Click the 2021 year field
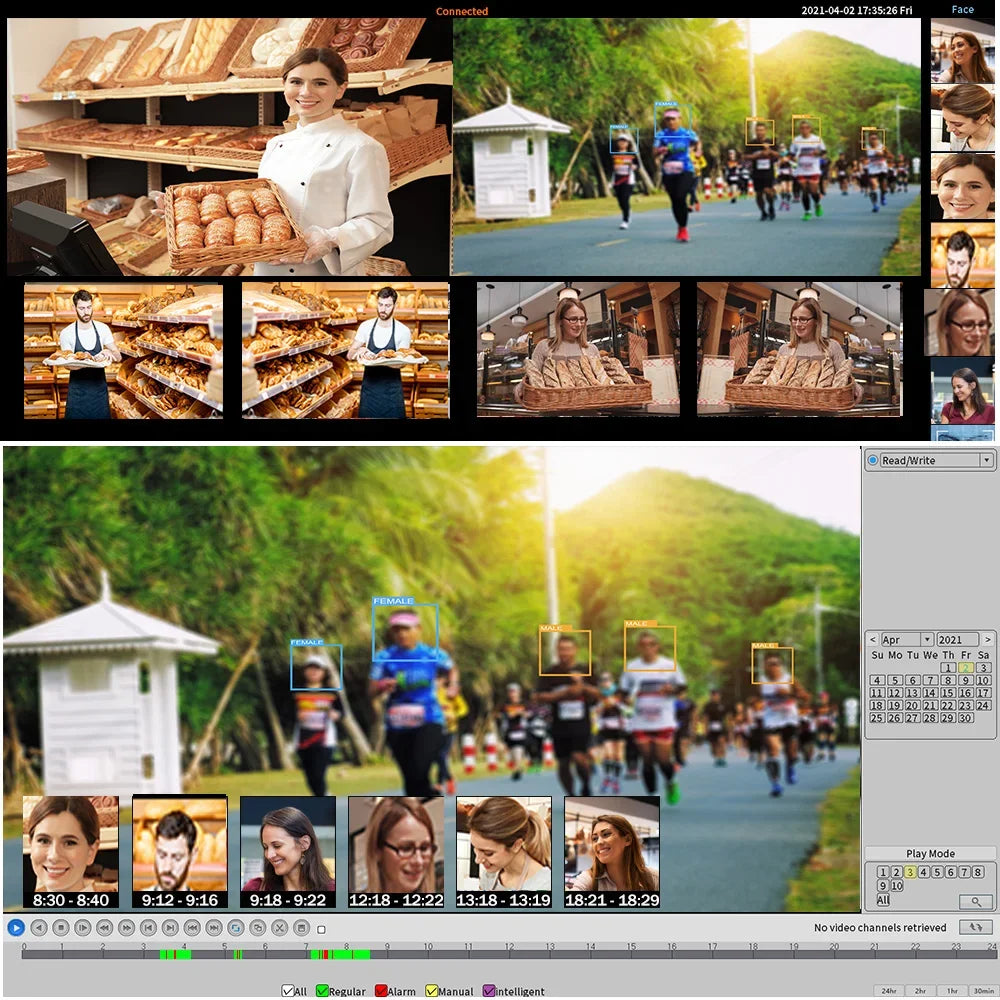The image size is (1000, 1000). 957,640
